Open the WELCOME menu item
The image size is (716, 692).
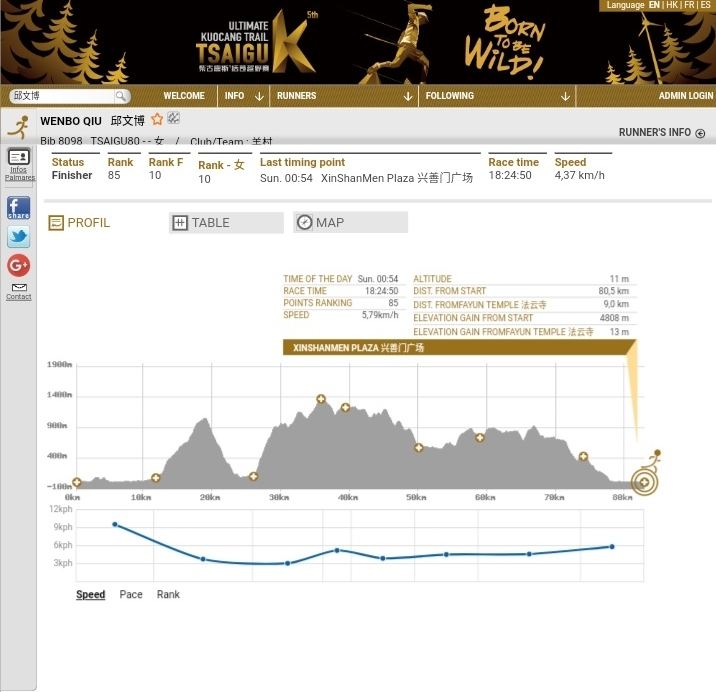[184, 96]
